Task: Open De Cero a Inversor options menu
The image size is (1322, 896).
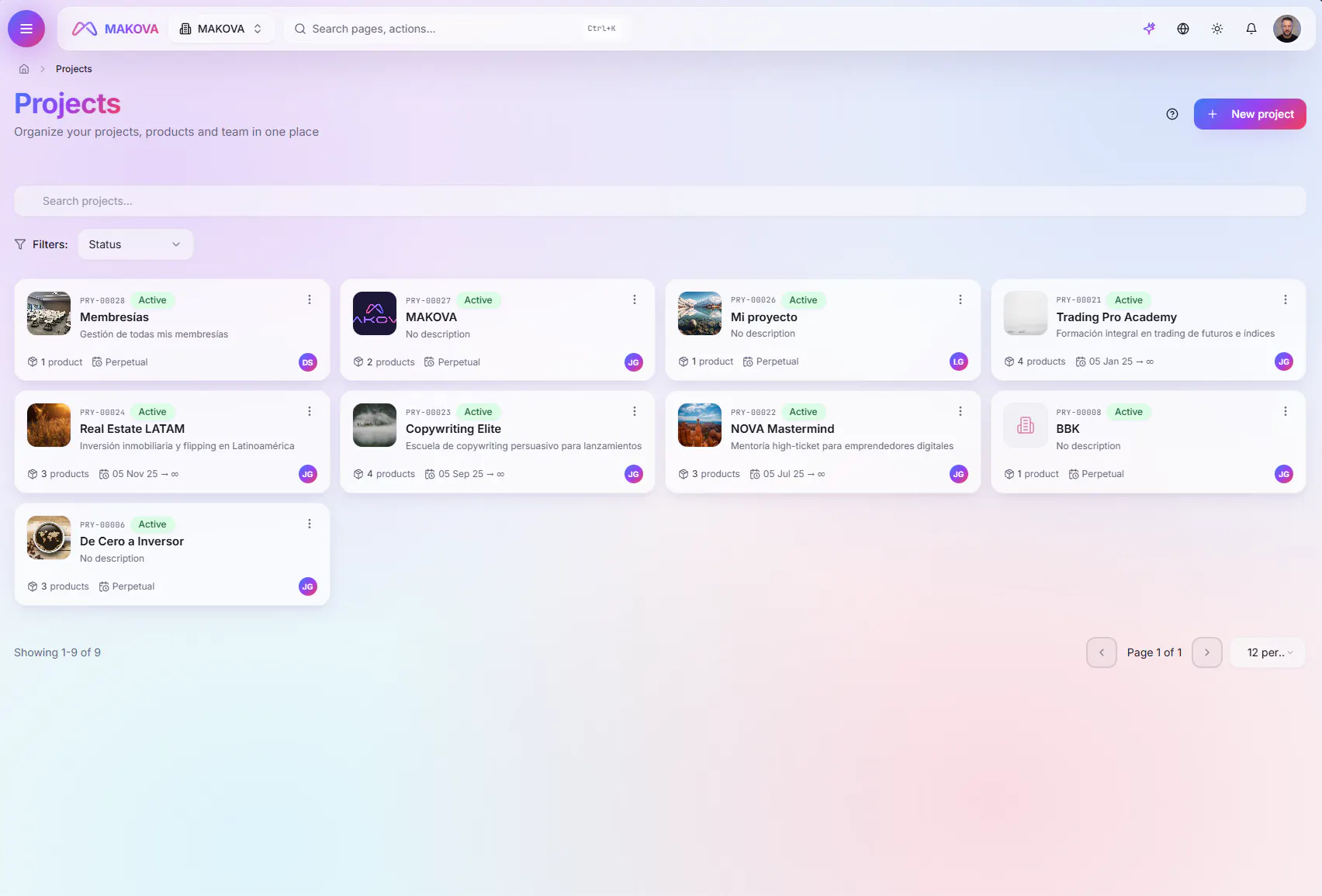Action: click(x=310, y=524)
